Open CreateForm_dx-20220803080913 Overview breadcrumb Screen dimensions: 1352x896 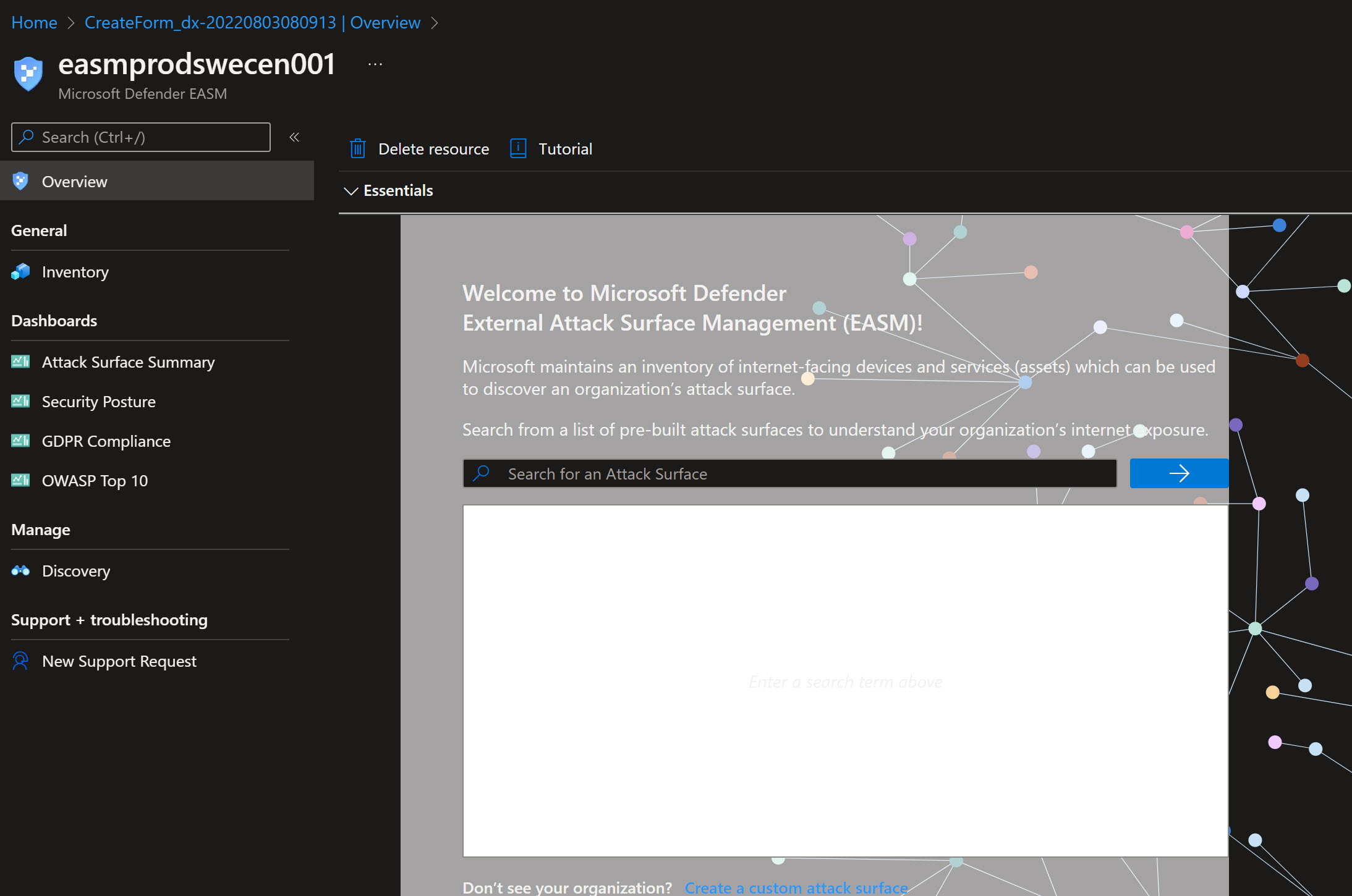tap(252, 22)
